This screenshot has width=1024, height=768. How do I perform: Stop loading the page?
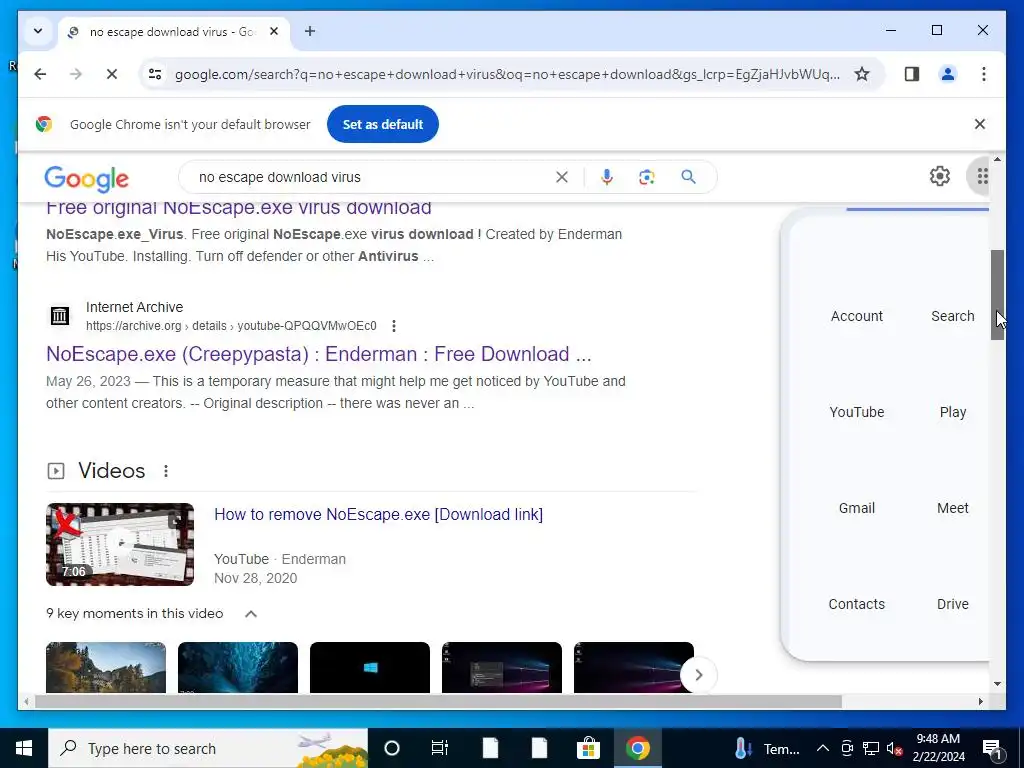coord(112,74)
